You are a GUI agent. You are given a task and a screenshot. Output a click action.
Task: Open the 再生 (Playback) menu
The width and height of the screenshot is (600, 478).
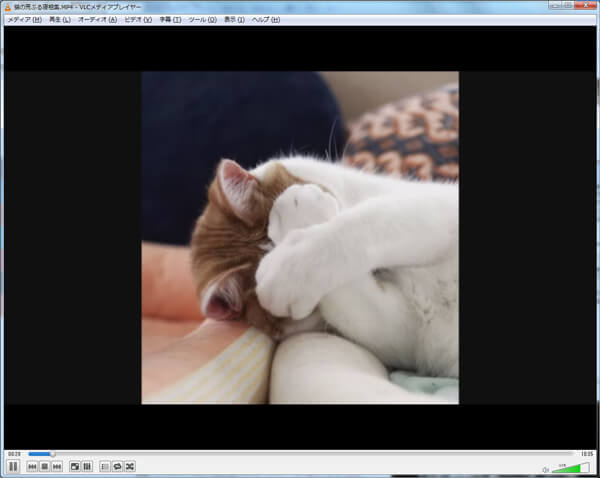point(60,19)
